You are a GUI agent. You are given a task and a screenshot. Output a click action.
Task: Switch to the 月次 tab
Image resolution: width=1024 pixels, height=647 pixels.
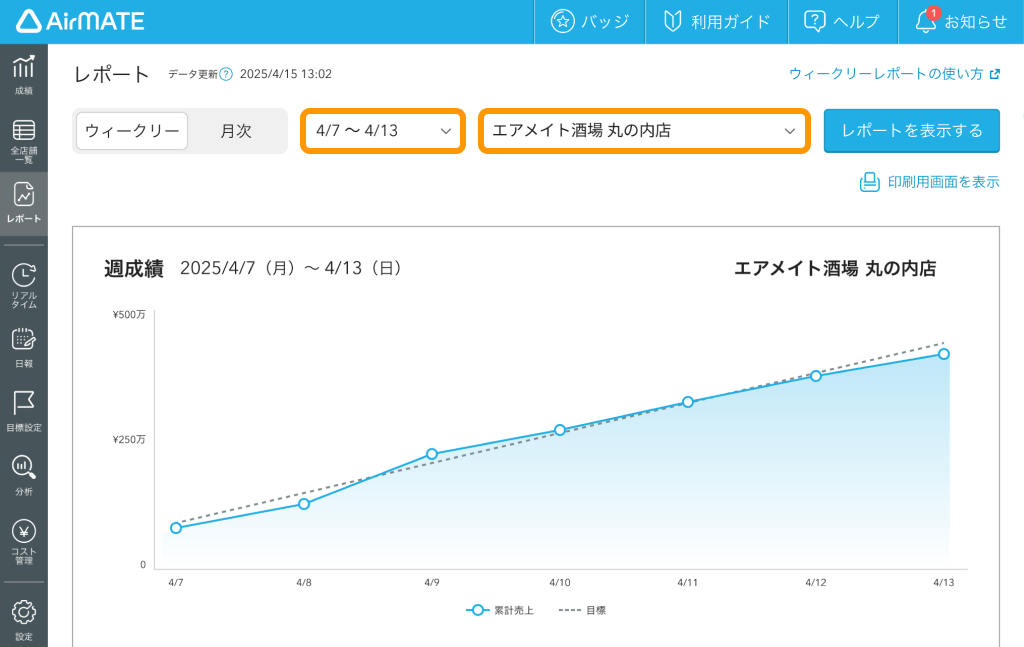click(236, 131)
